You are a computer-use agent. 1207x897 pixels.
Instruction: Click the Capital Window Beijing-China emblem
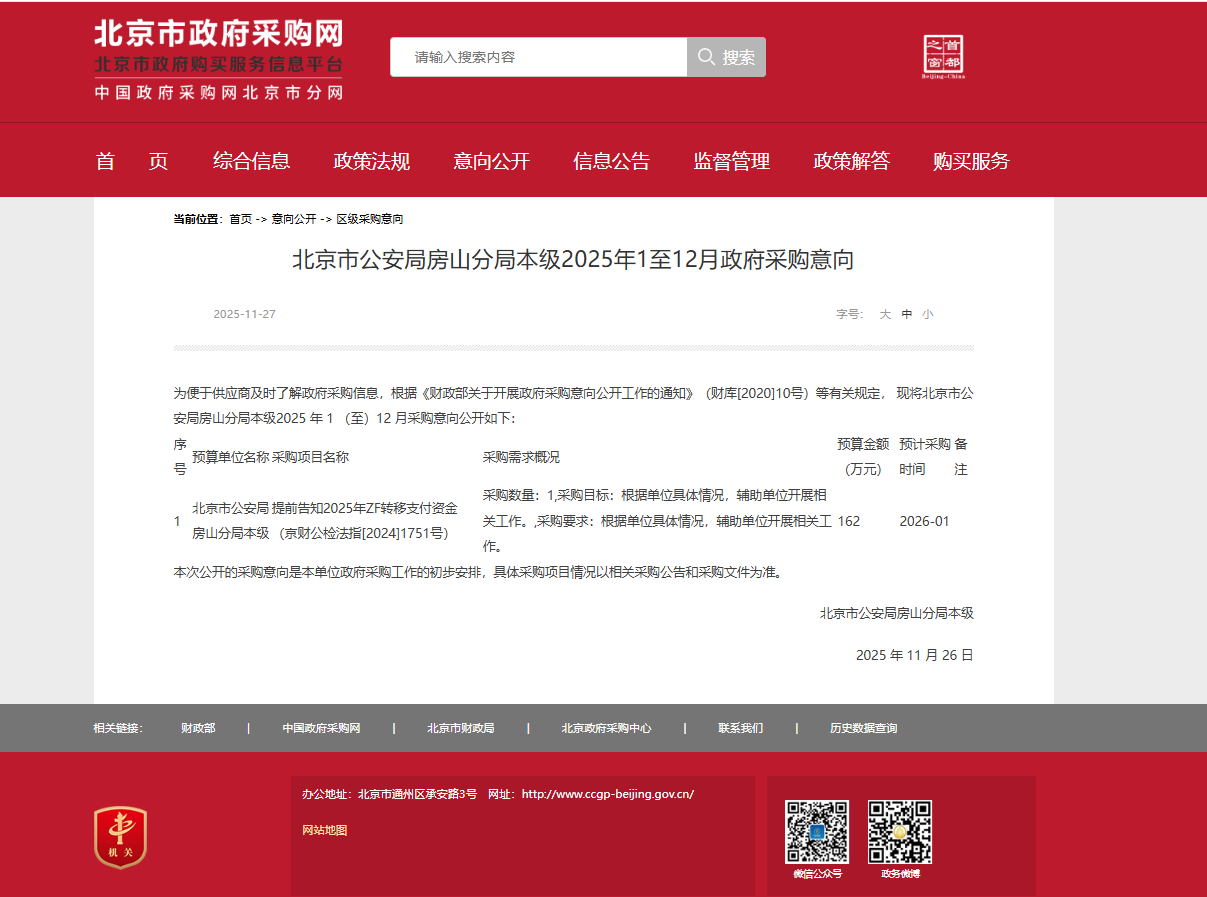[942, 57]
